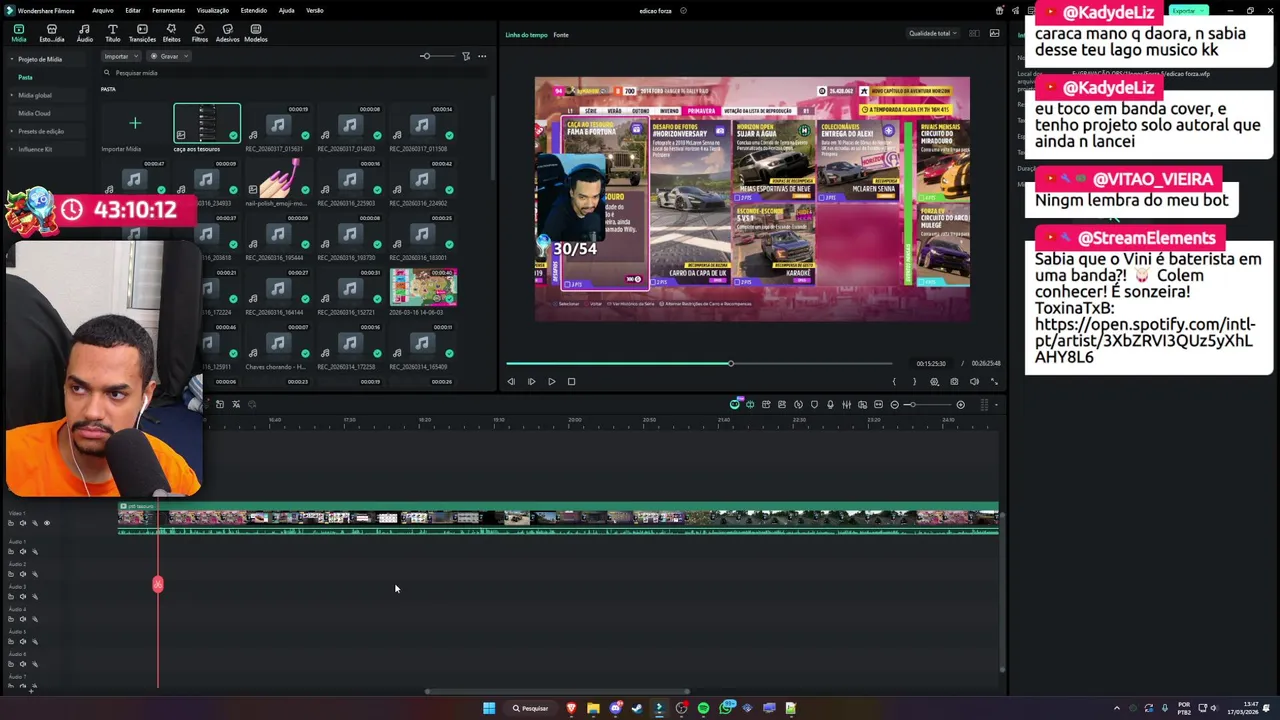Click the mark-out bracket icon in preview

tap(914, 381)
